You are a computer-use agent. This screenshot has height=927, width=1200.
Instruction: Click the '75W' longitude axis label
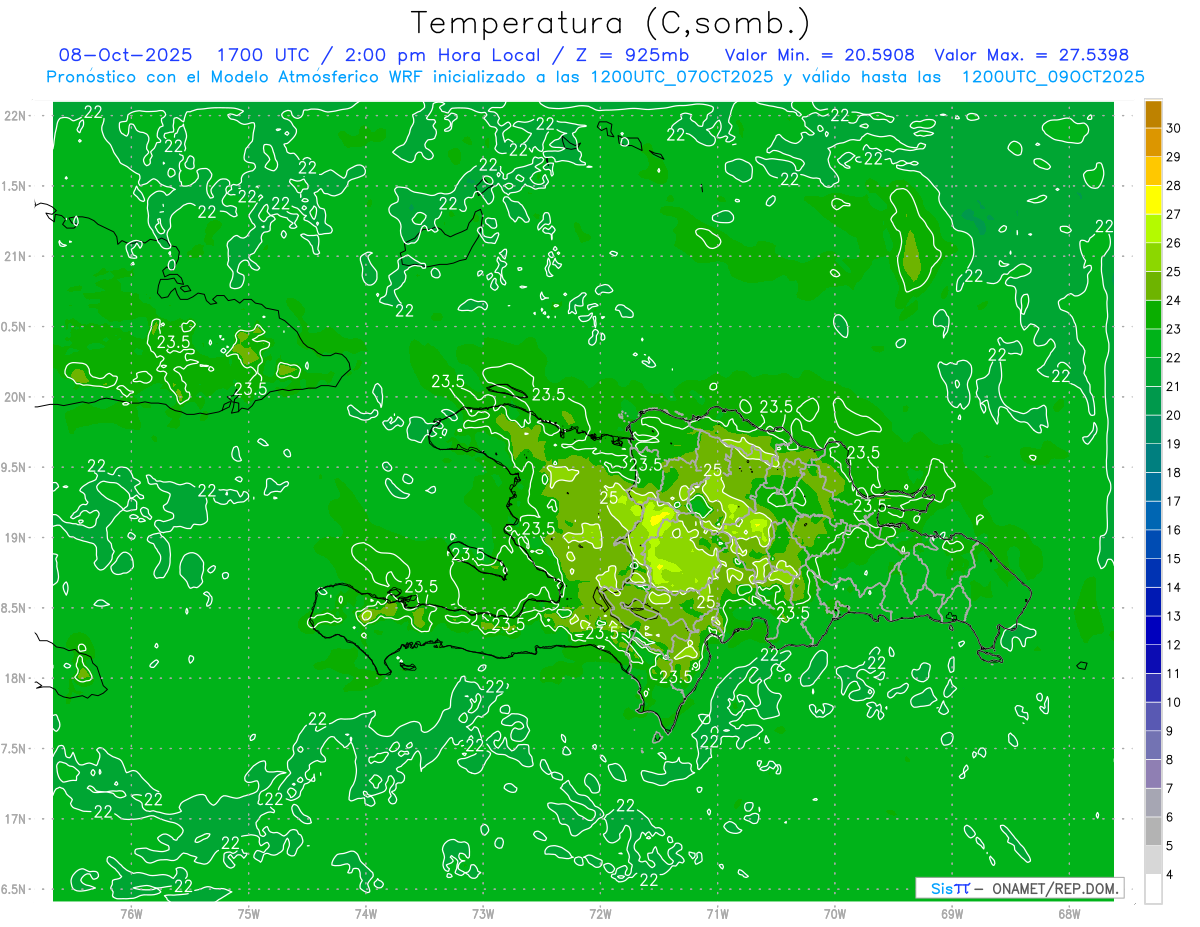248,914
